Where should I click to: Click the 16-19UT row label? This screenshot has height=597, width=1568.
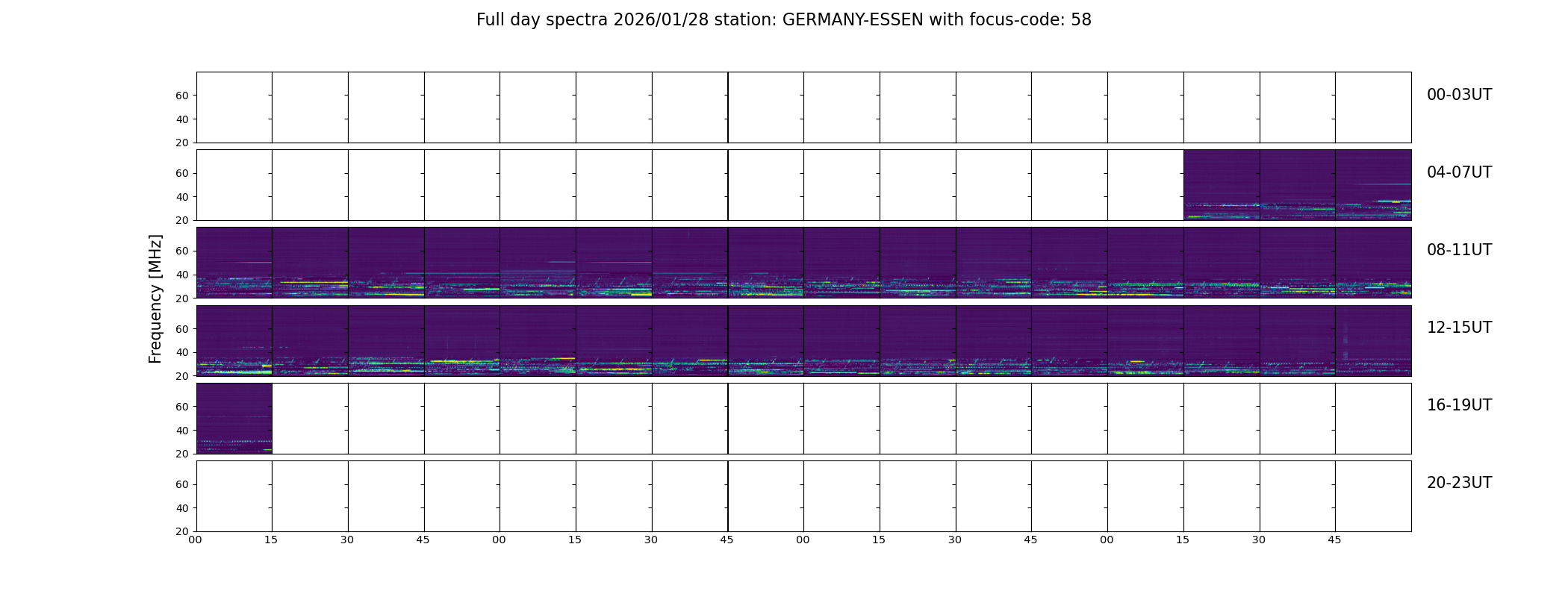tap(1459, 405)
